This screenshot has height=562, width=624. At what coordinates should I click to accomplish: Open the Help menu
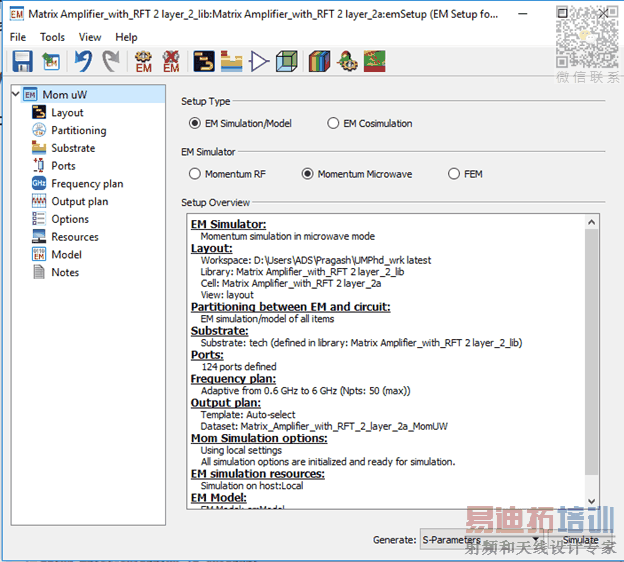(x=126, y=37)
